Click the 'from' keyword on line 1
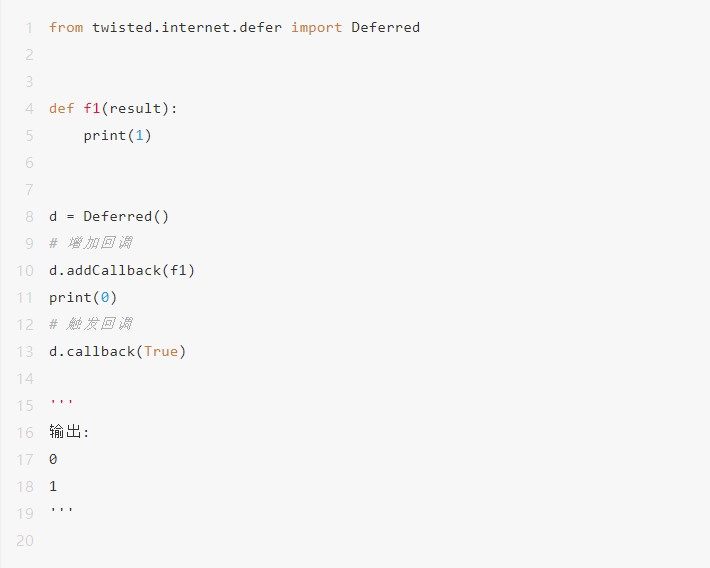710x568 pixels. 66,27
